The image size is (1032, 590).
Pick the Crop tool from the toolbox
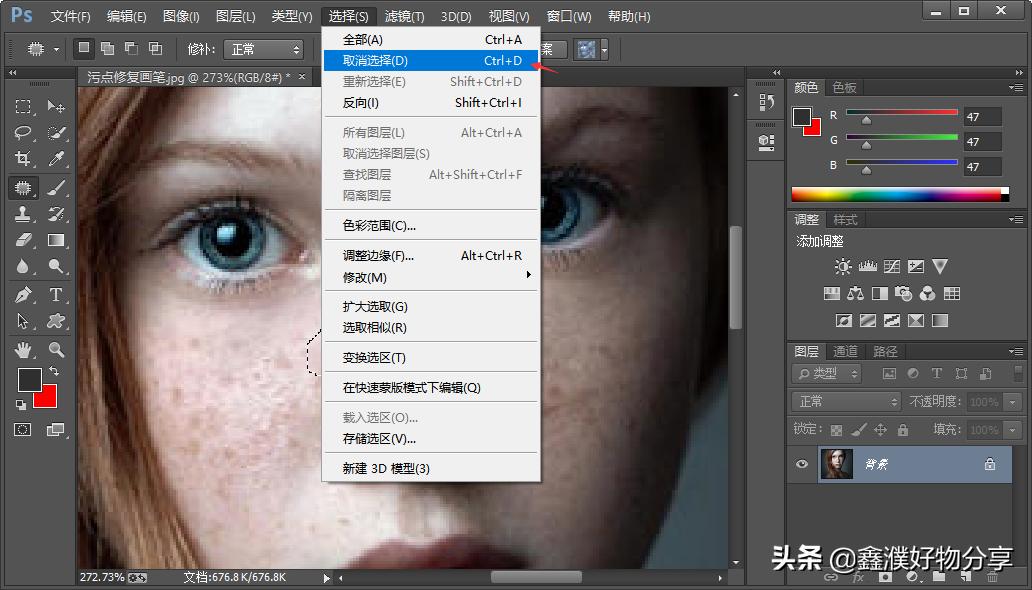[x=23, y=159]
